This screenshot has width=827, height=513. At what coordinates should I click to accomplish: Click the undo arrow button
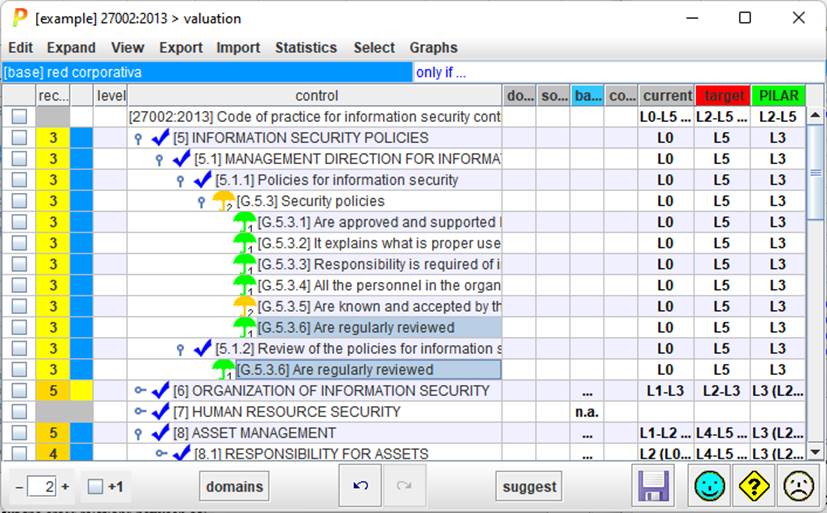tap(360, 486)
